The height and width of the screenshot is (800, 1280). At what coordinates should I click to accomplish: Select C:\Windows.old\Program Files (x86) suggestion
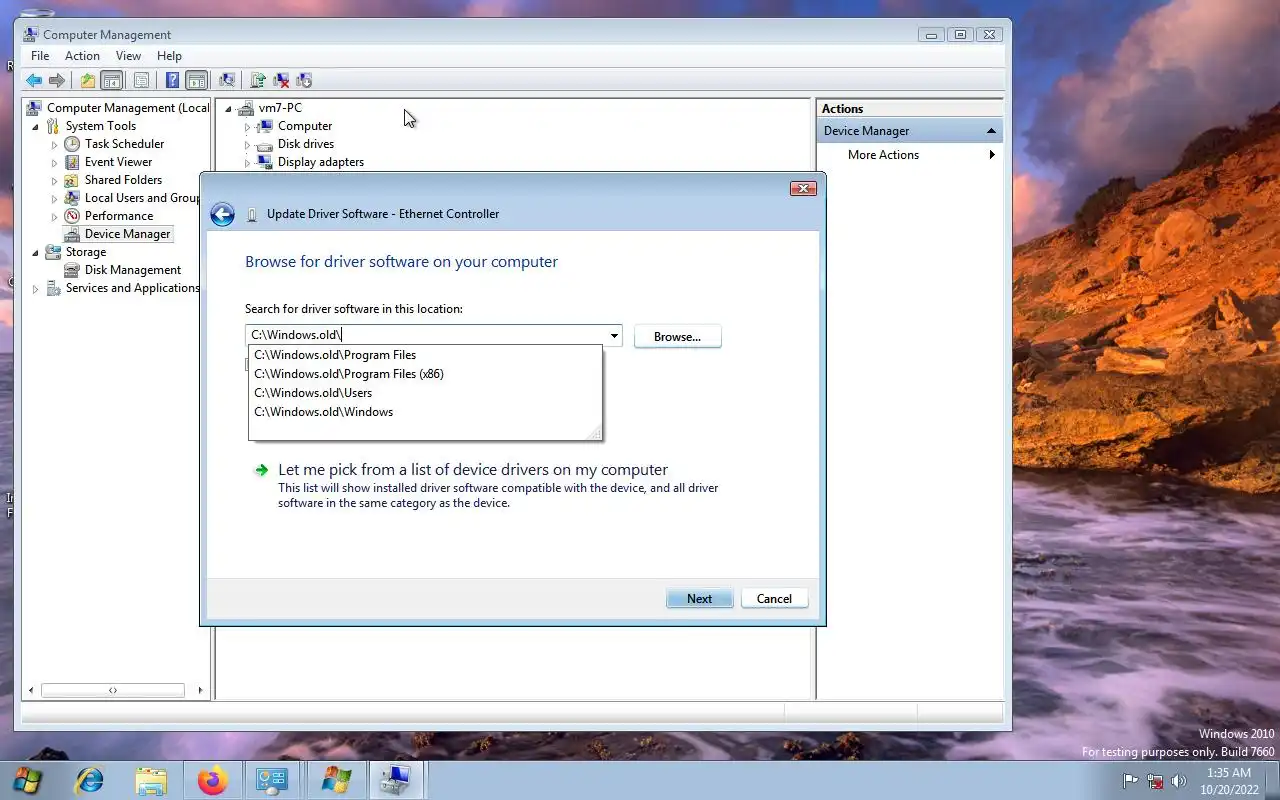(x=425, y=374)
